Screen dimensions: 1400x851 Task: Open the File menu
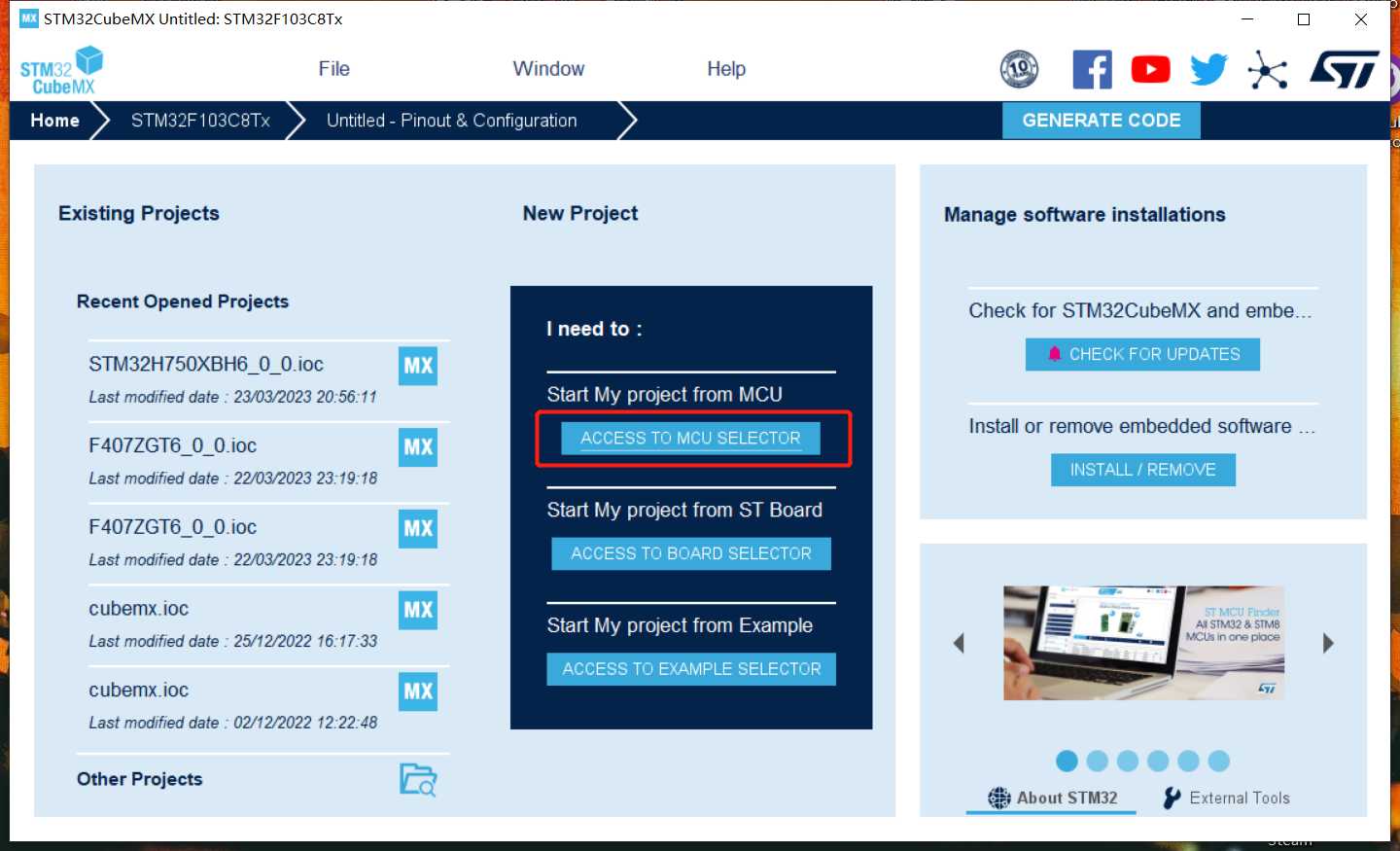pyautogui.click(x=333, y=69)
